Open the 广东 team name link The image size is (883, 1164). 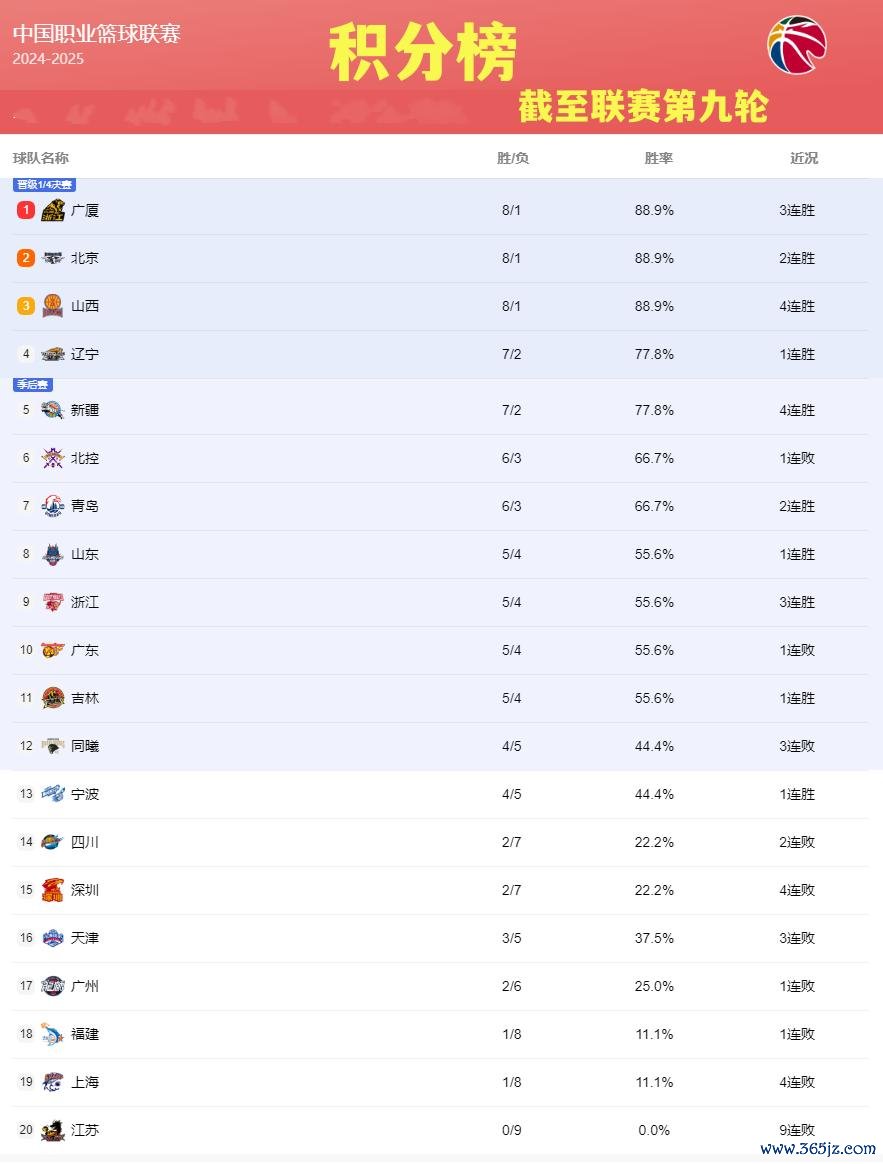click(85, 650)
